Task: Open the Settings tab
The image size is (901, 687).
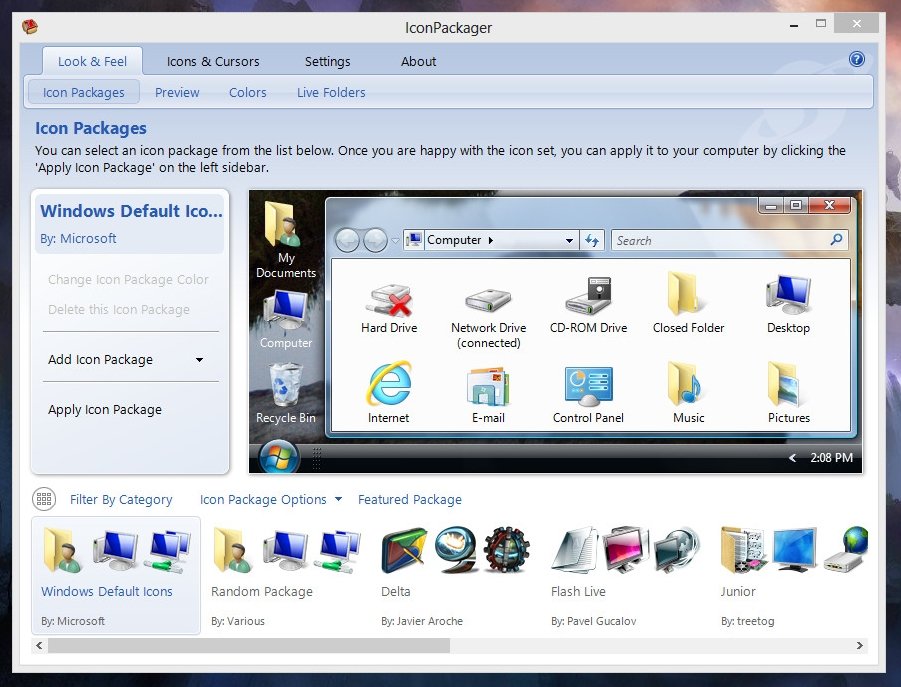Action: tap(327, 61)
